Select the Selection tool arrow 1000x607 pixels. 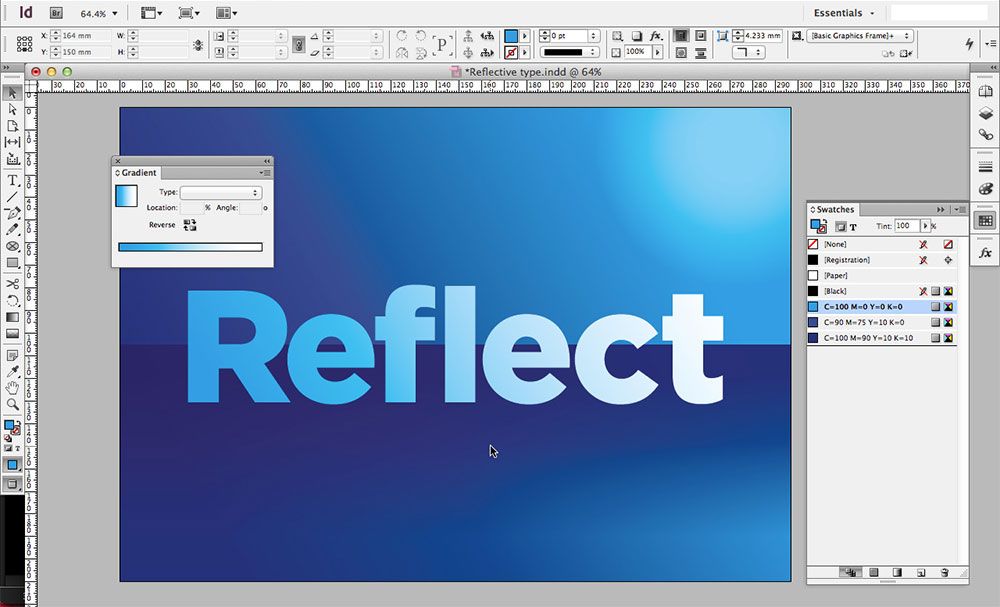click(x=12, y=93)
